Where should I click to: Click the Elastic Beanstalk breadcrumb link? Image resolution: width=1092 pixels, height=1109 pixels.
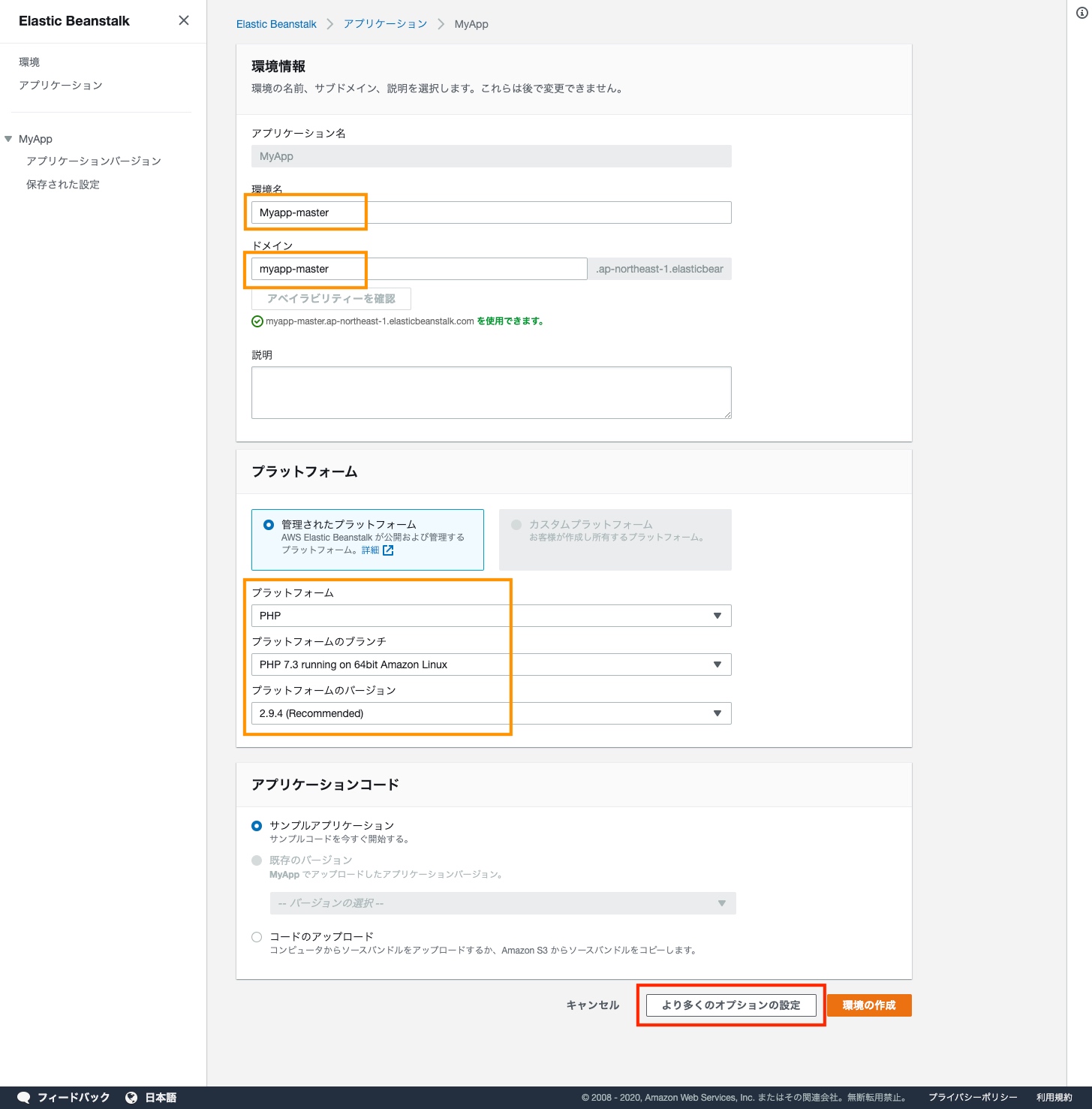pyautogui.click(x=276, y=24)
